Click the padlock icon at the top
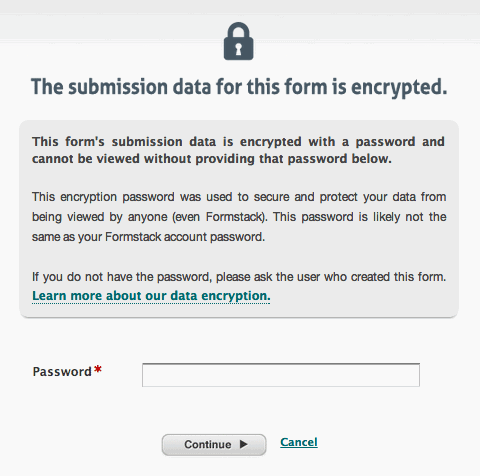 [238, 41]
